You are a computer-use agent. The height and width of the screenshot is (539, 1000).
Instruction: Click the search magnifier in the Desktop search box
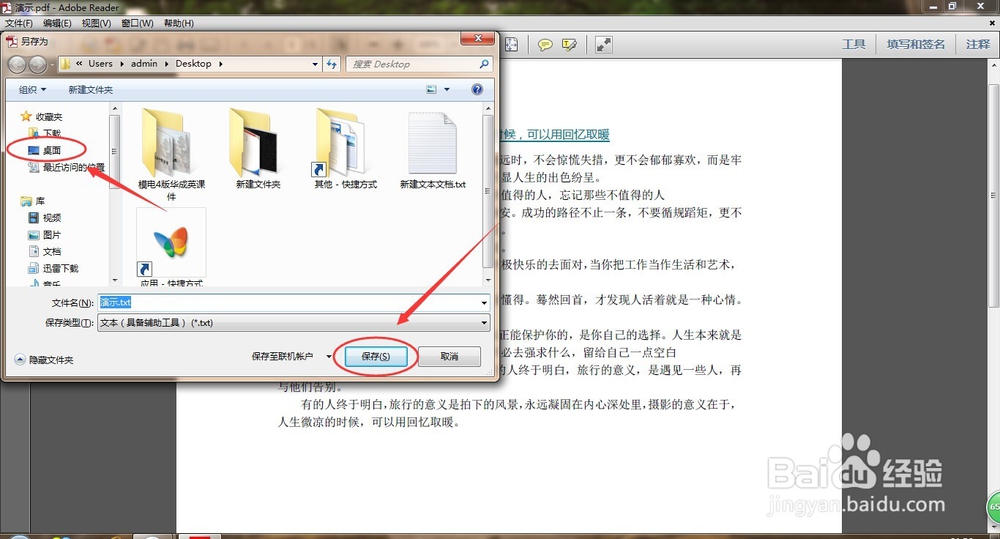[484, 64]
